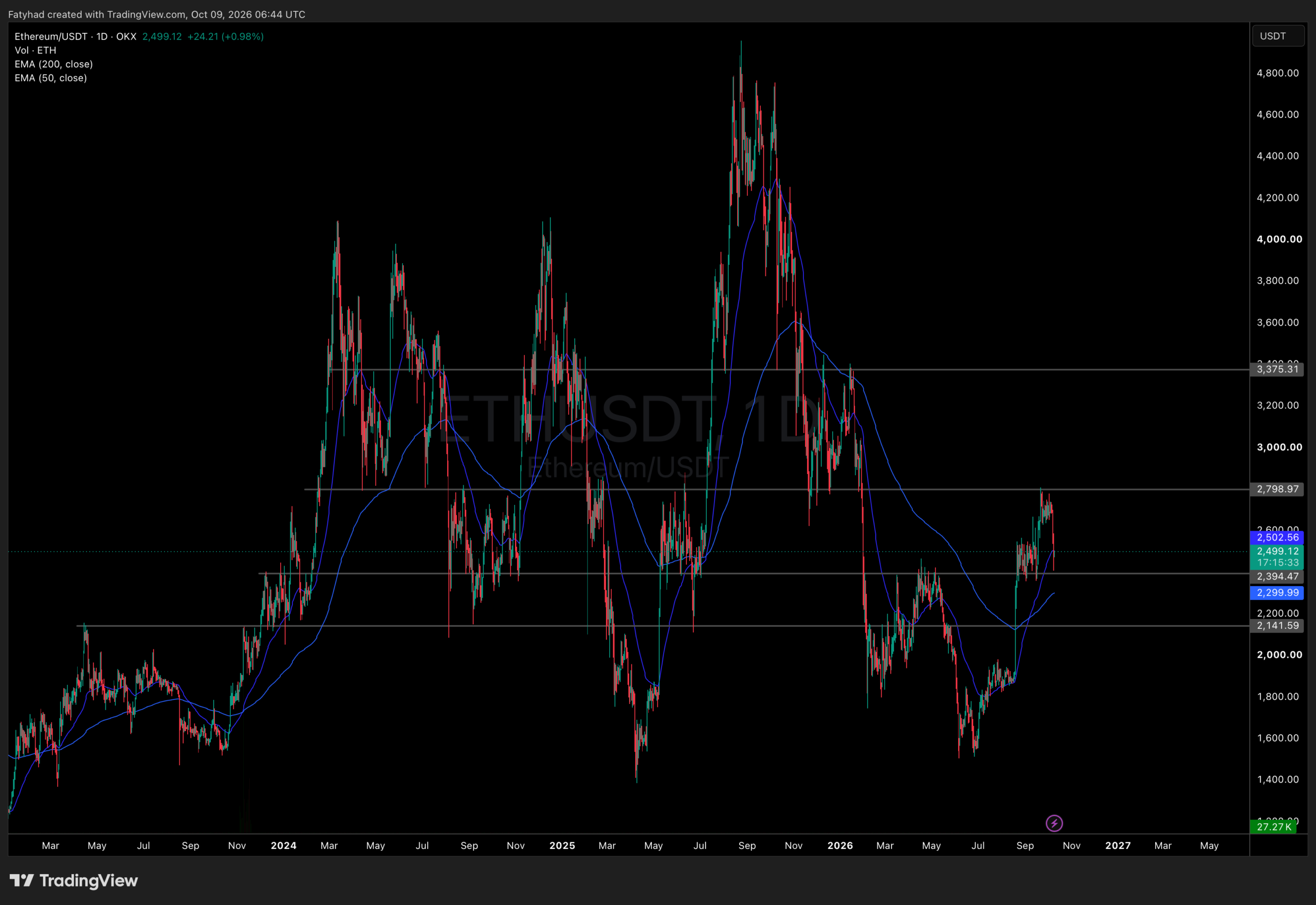This screenshot has height=905, width=1316.
Task: Click the 2,141.59 price level label
Action: tap(1277, 625)
